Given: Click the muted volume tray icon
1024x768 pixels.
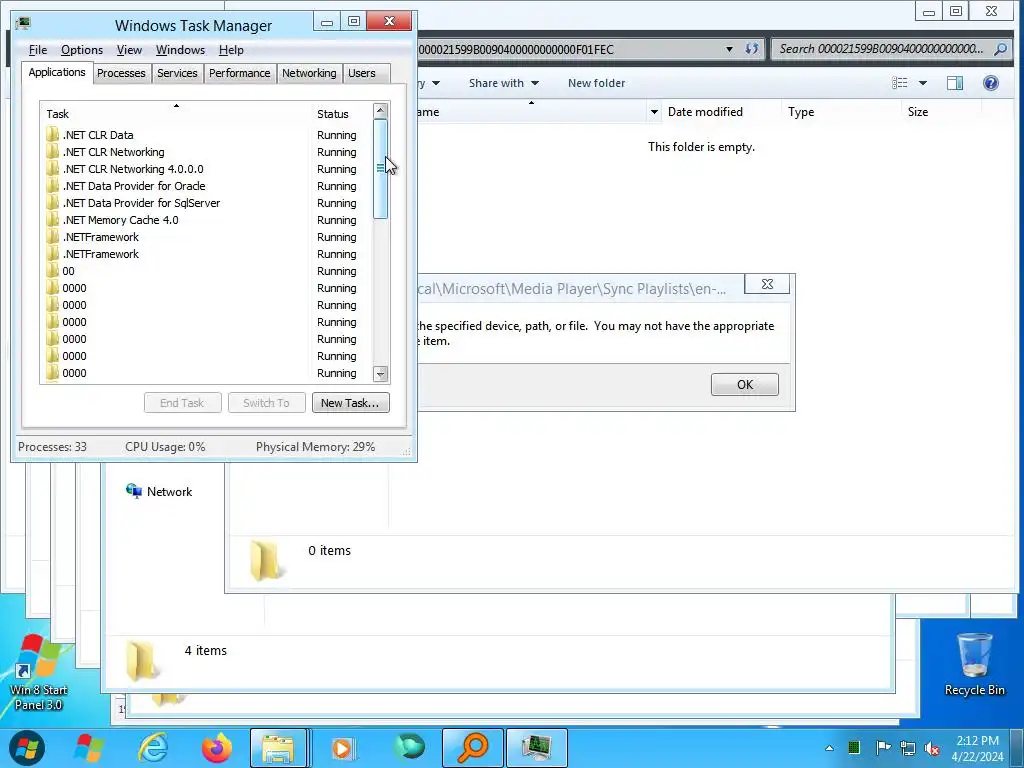Looking at the screenshot, I should [x=932, y=748].
